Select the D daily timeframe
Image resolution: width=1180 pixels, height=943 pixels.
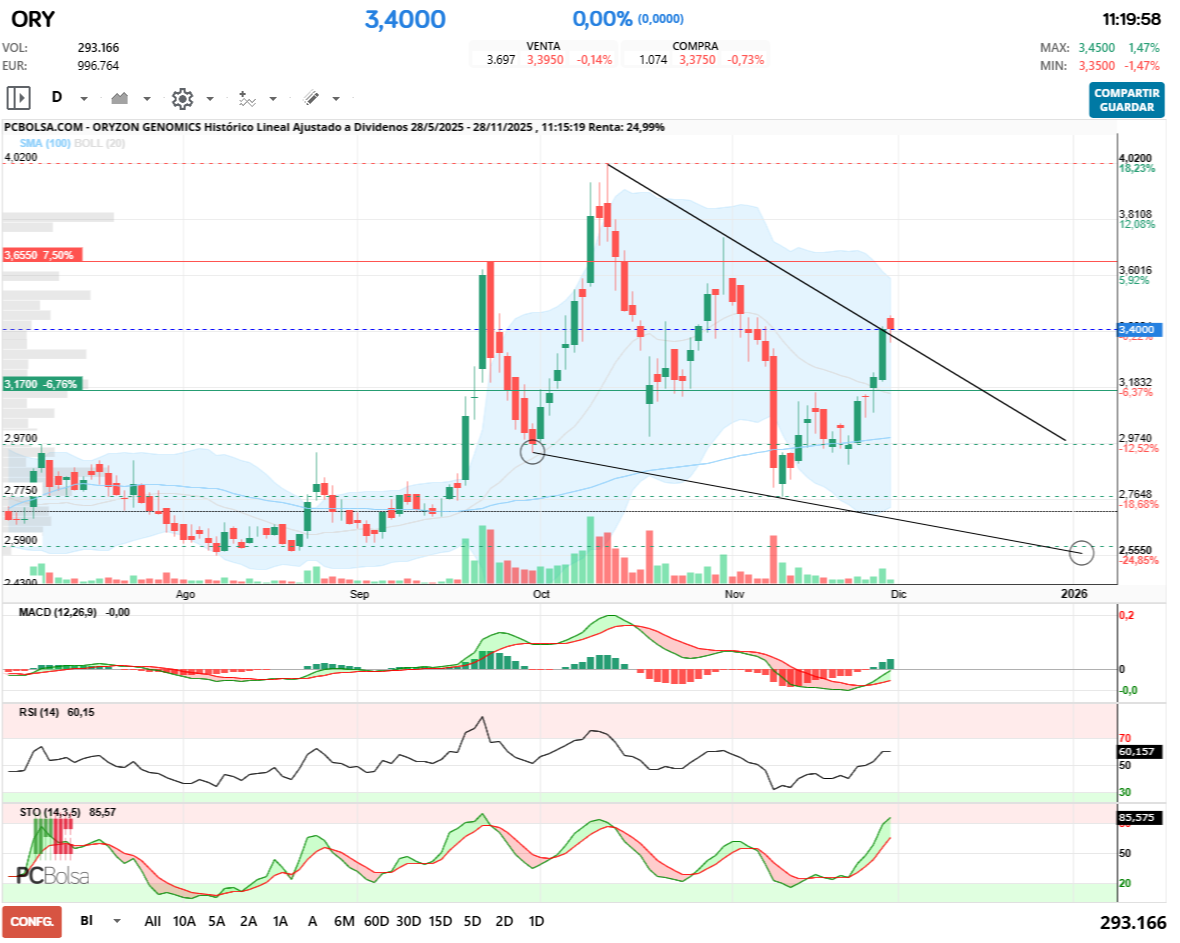point(57,98)
